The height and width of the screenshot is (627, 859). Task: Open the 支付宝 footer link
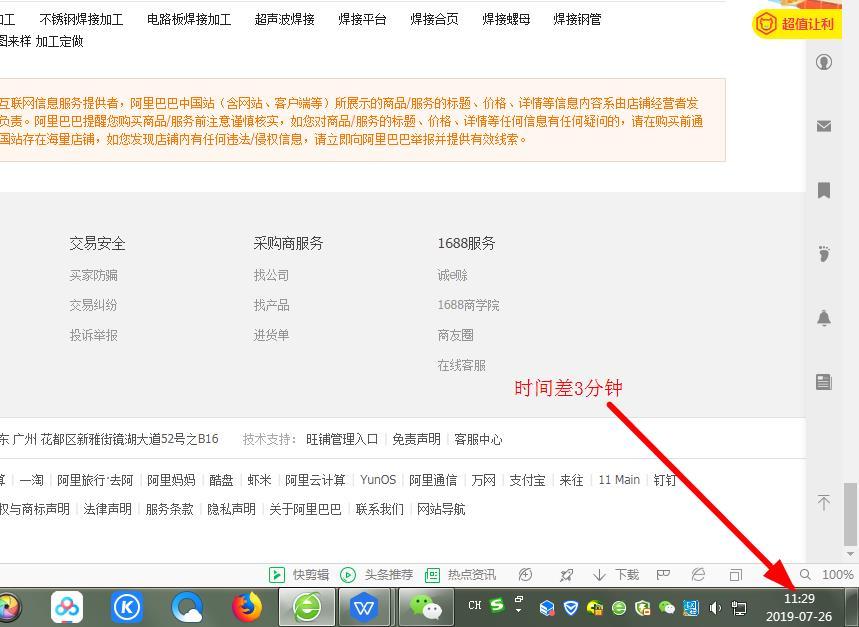click(x=528, y=480)
